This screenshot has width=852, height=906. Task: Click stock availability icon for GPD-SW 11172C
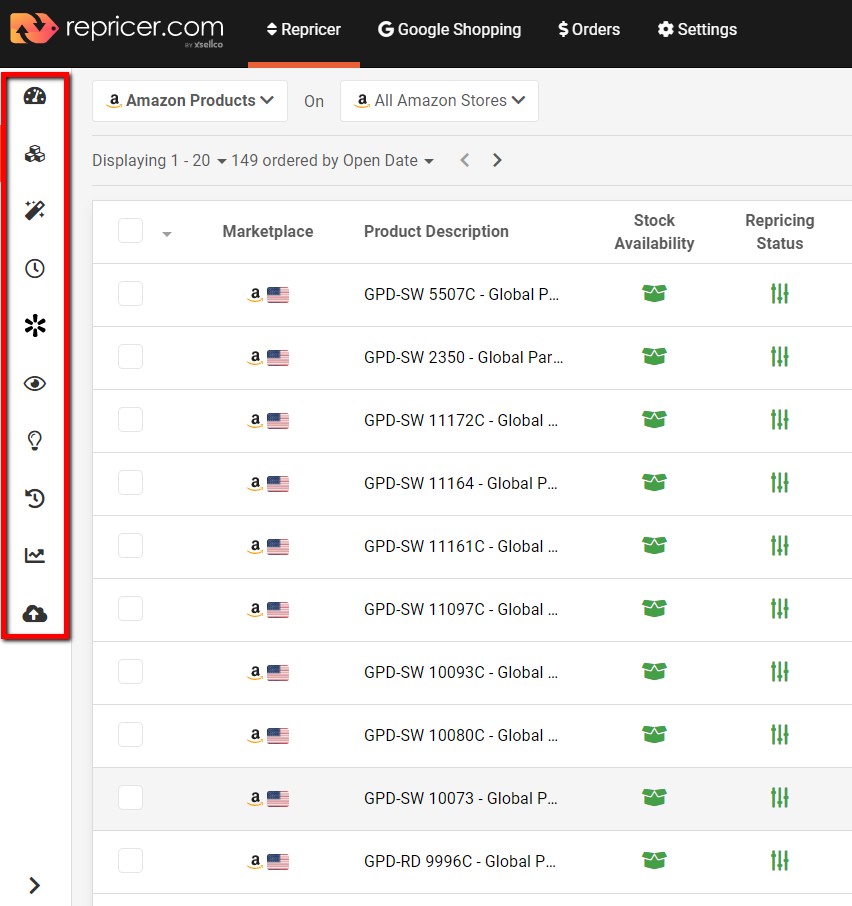pyautogui.click(x=654, y=419)
